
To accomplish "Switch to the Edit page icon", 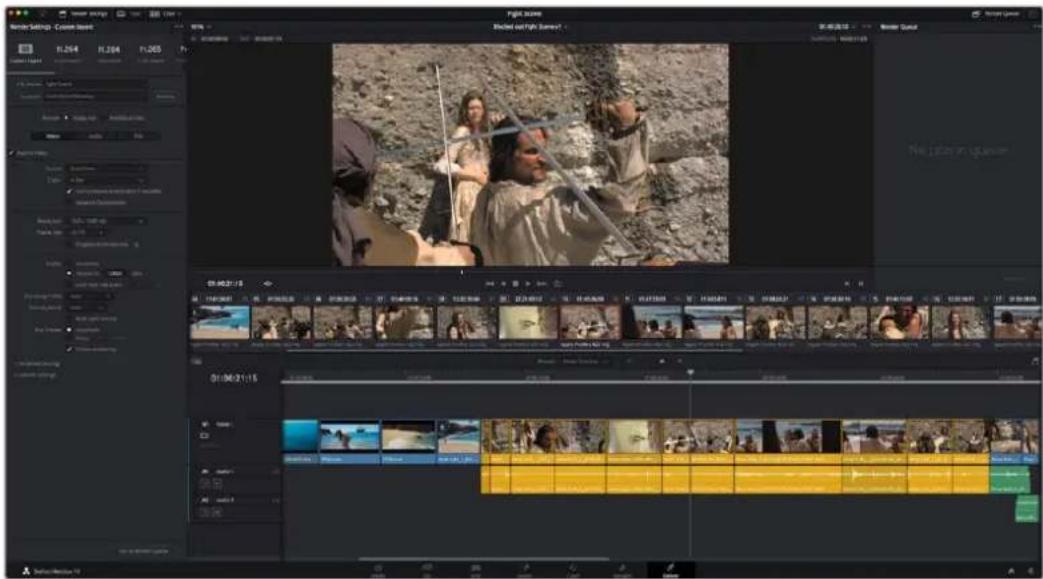I will pos(476,570).
